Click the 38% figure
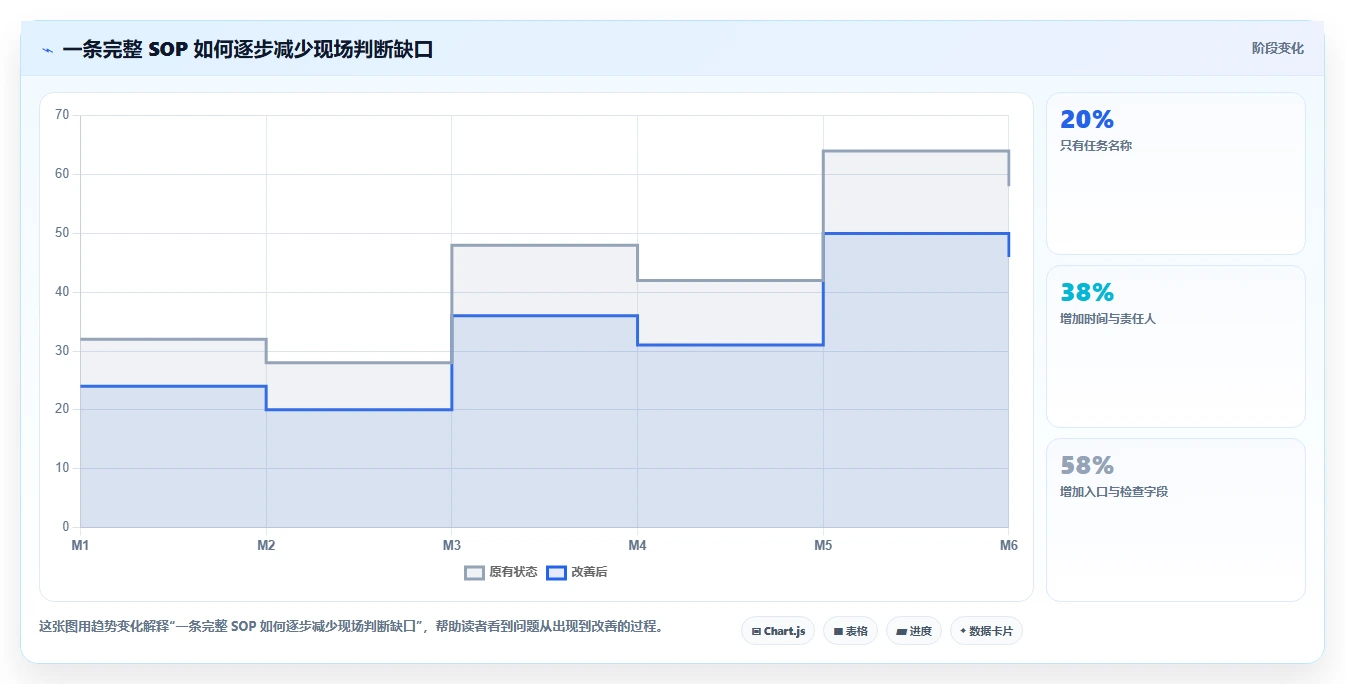This screenshot has height=684, width=1345. click(x=1087, y=293)
